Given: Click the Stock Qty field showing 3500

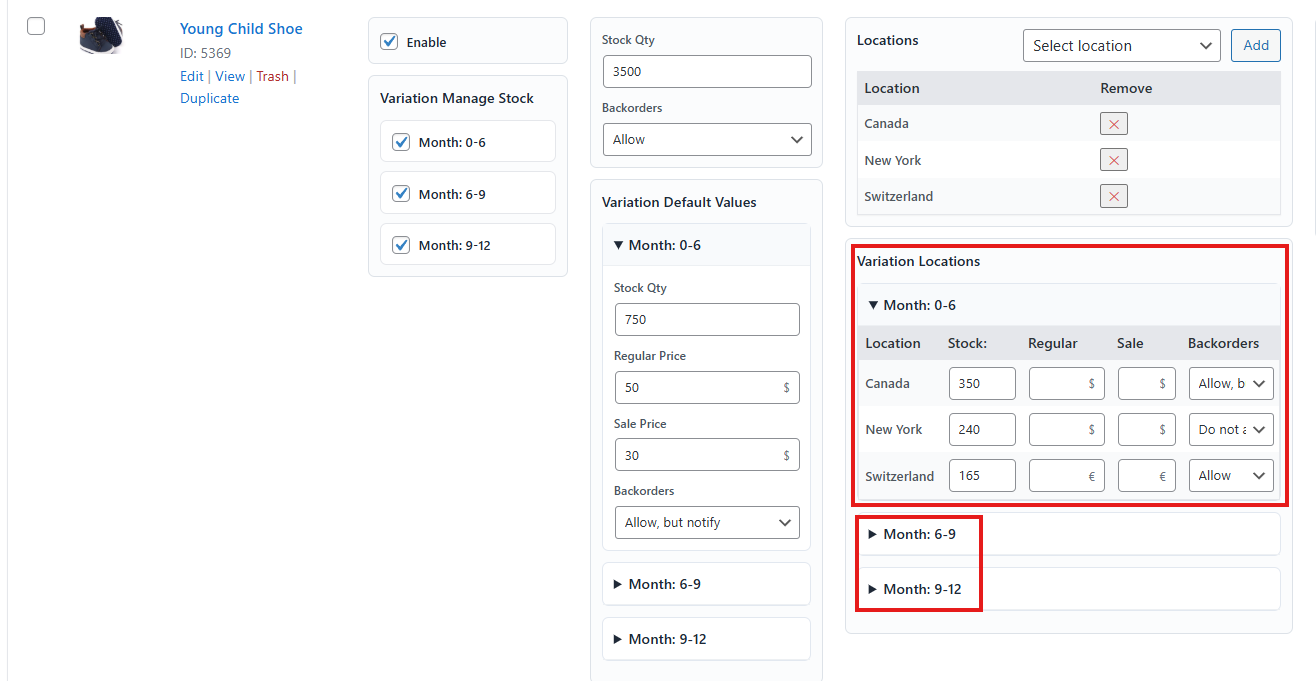Looking at the screenshot, I should click(706, 72).
